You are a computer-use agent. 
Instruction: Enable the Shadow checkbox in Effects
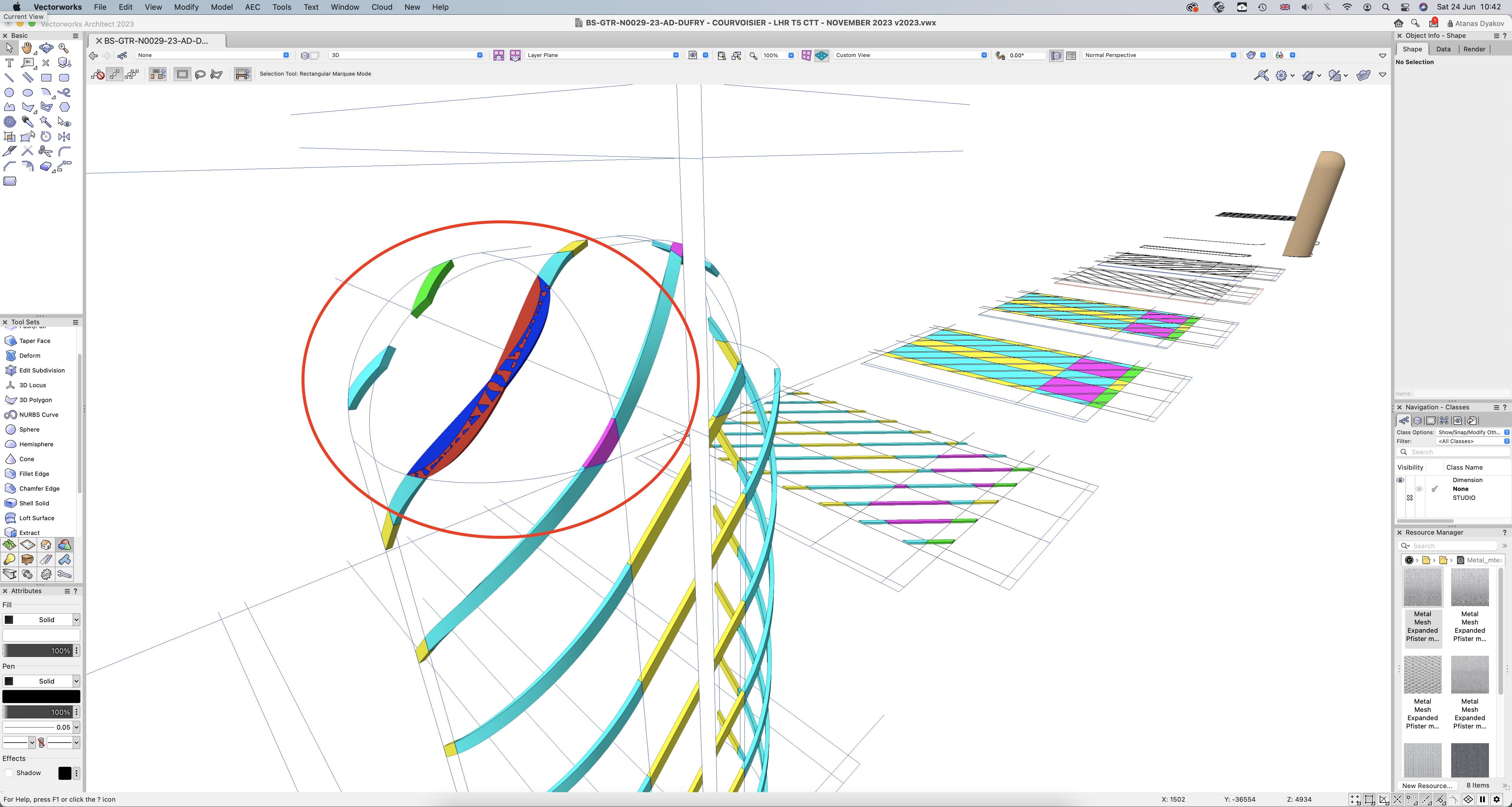pos(9,773)
